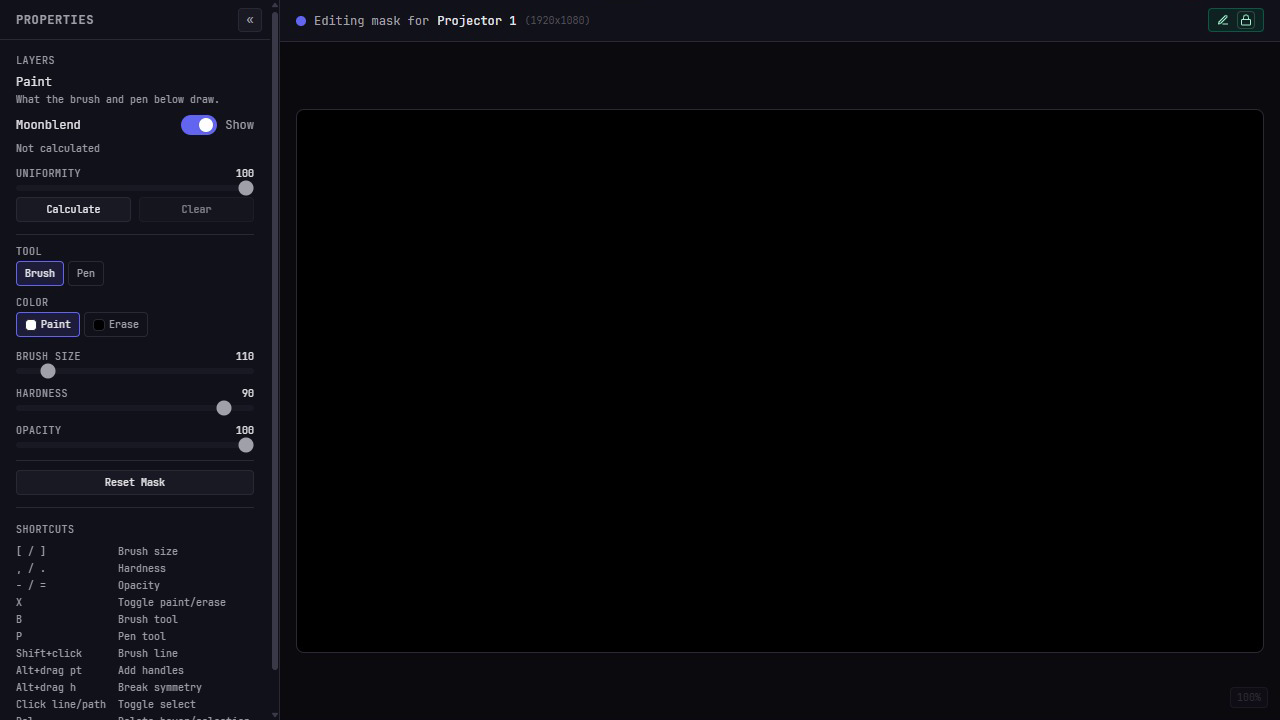The height and width of the screenshot is (720, 1280).
Task: Click the Projector 1 title text
Action: click(x=477, y=20)
